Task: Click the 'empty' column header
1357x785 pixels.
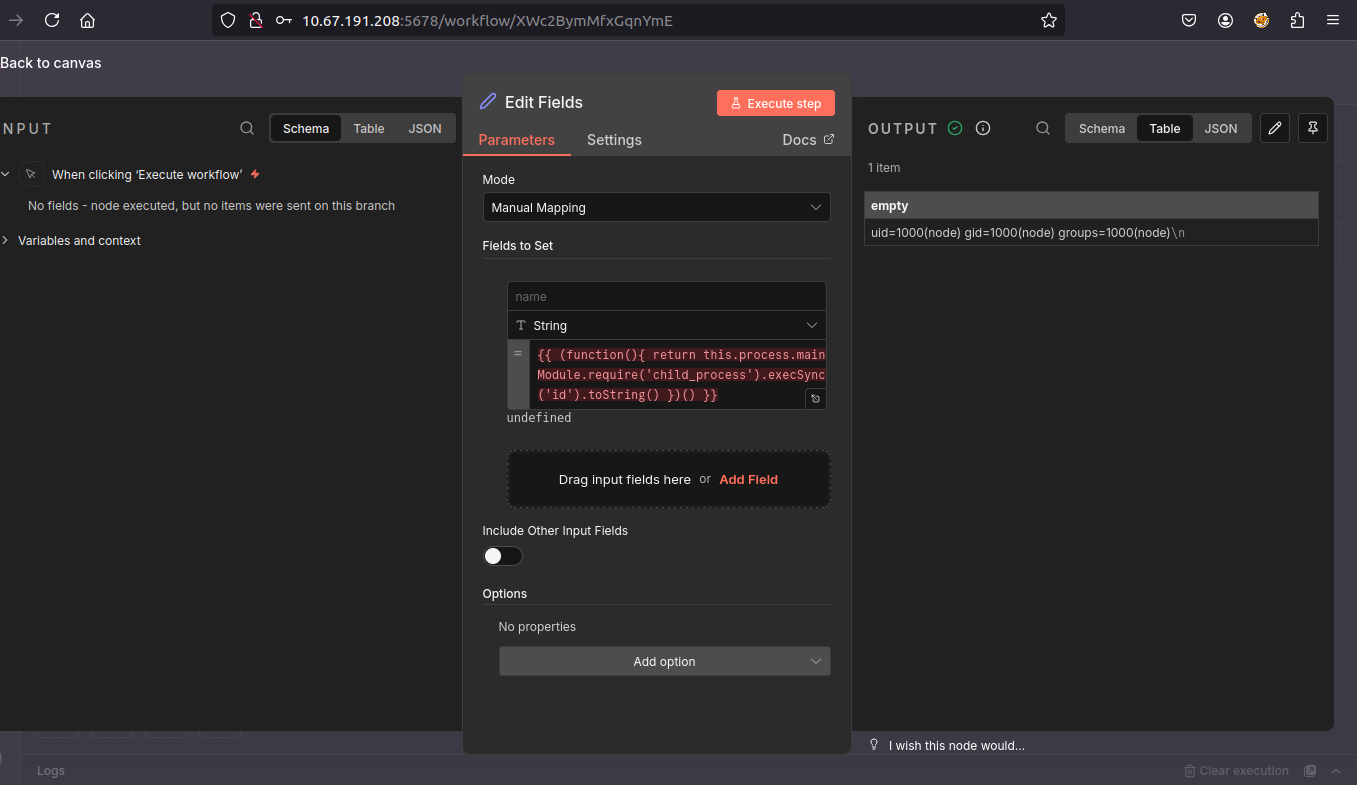Action: coord(1091,205)
